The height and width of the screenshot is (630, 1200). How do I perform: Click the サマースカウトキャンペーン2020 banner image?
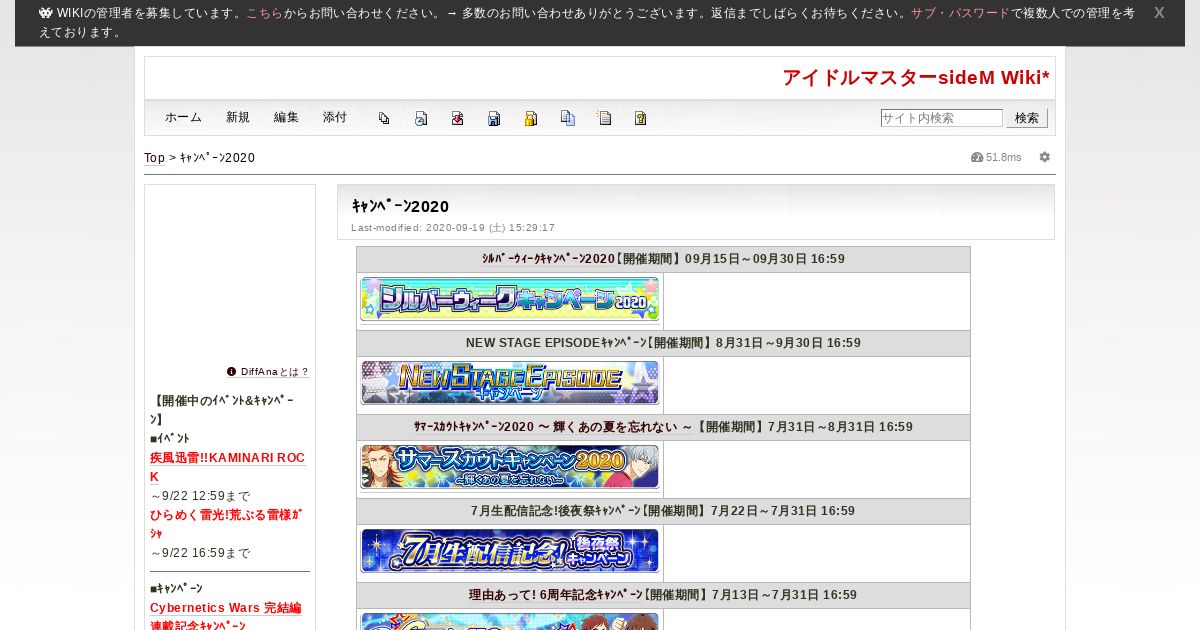[x=510, y=468]
